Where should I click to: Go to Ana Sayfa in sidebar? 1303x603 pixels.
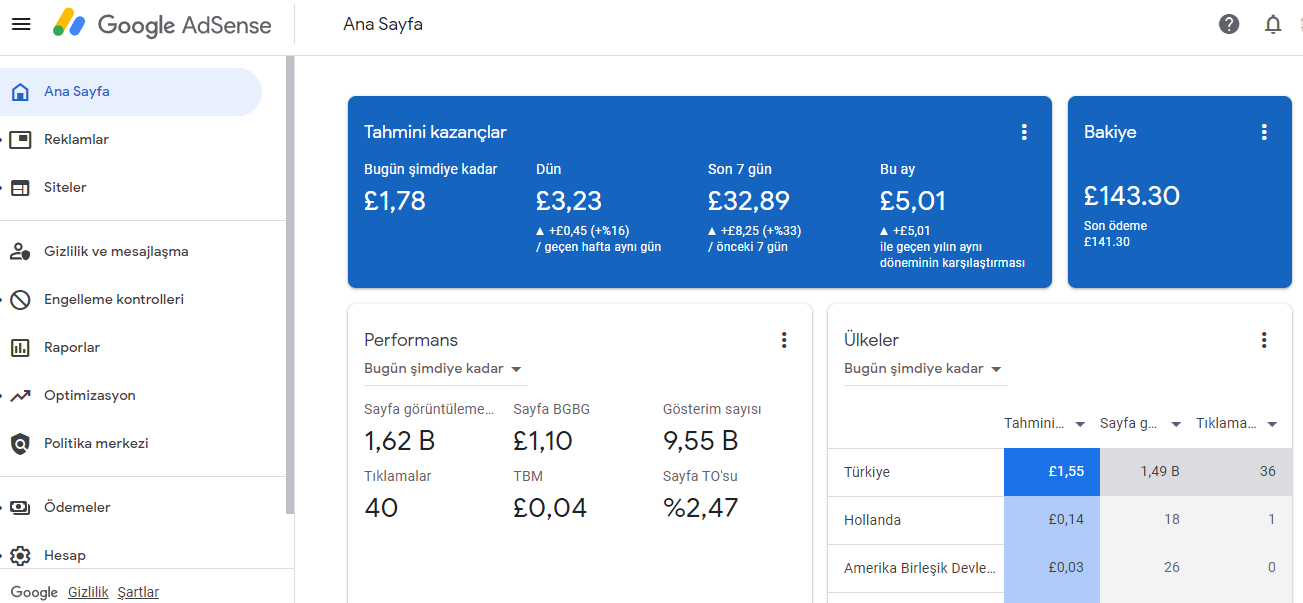[x=77, y=92]
